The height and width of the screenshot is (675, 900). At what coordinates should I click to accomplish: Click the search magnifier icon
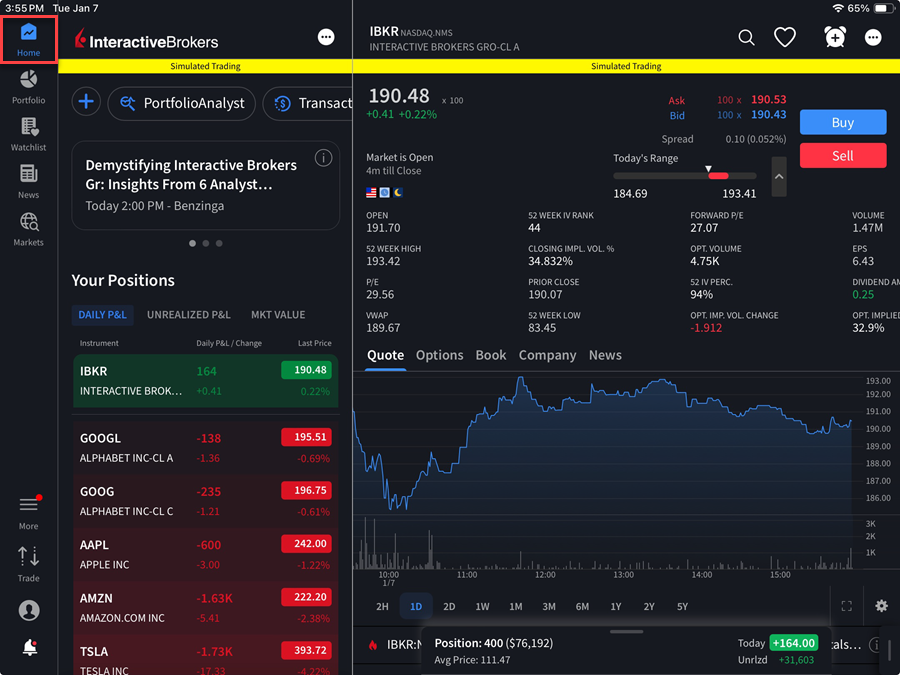click(x=746, y=37)
